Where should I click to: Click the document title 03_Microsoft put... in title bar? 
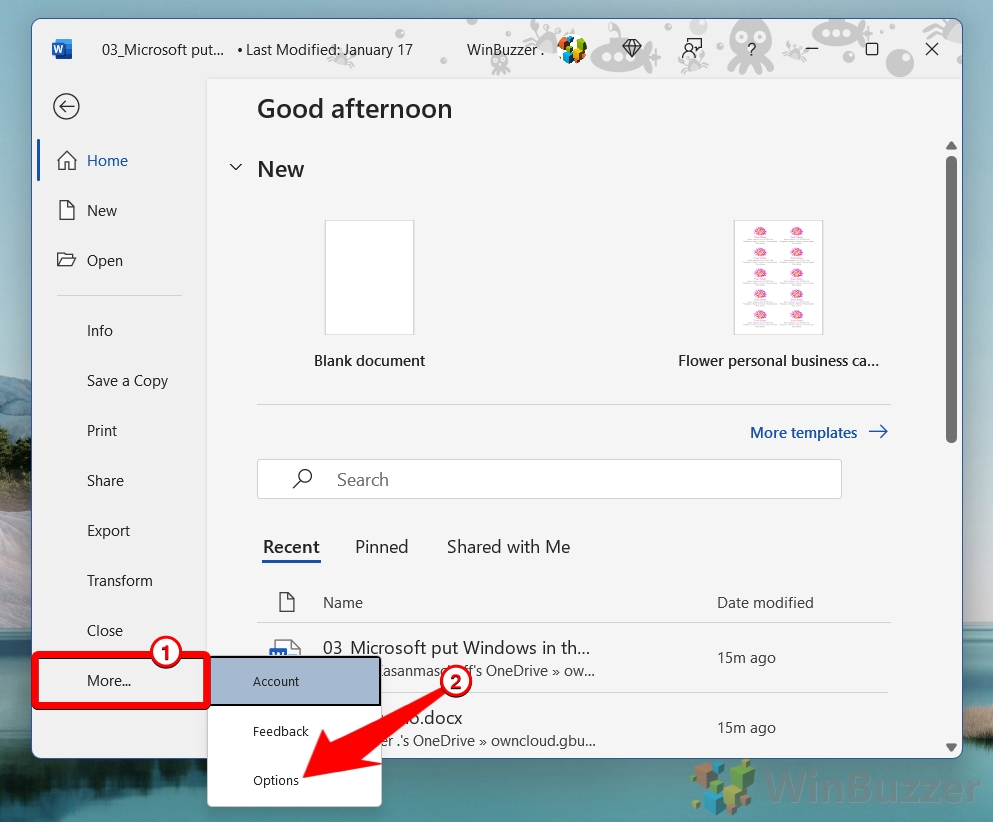point(163,49)
